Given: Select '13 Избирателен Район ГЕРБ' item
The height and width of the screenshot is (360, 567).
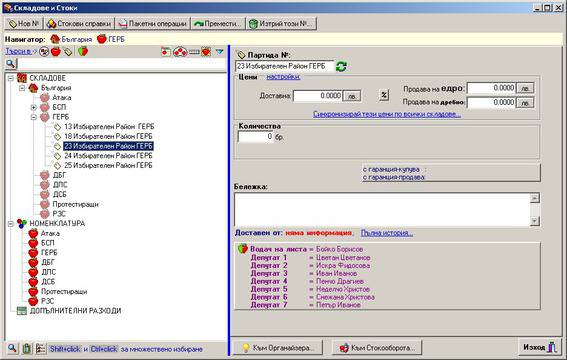Looking at the screenshot, I should (109, 127).
